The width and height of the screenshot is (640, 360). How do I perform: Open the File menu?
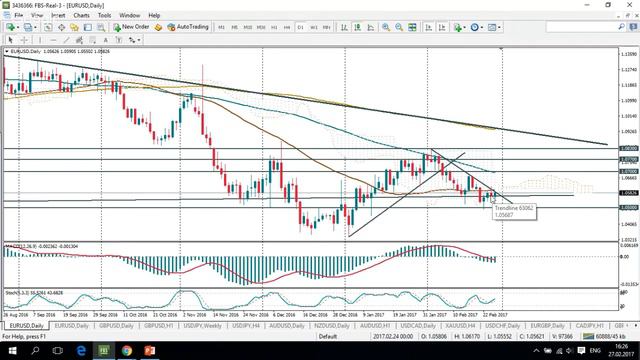[x=19, y=15]
